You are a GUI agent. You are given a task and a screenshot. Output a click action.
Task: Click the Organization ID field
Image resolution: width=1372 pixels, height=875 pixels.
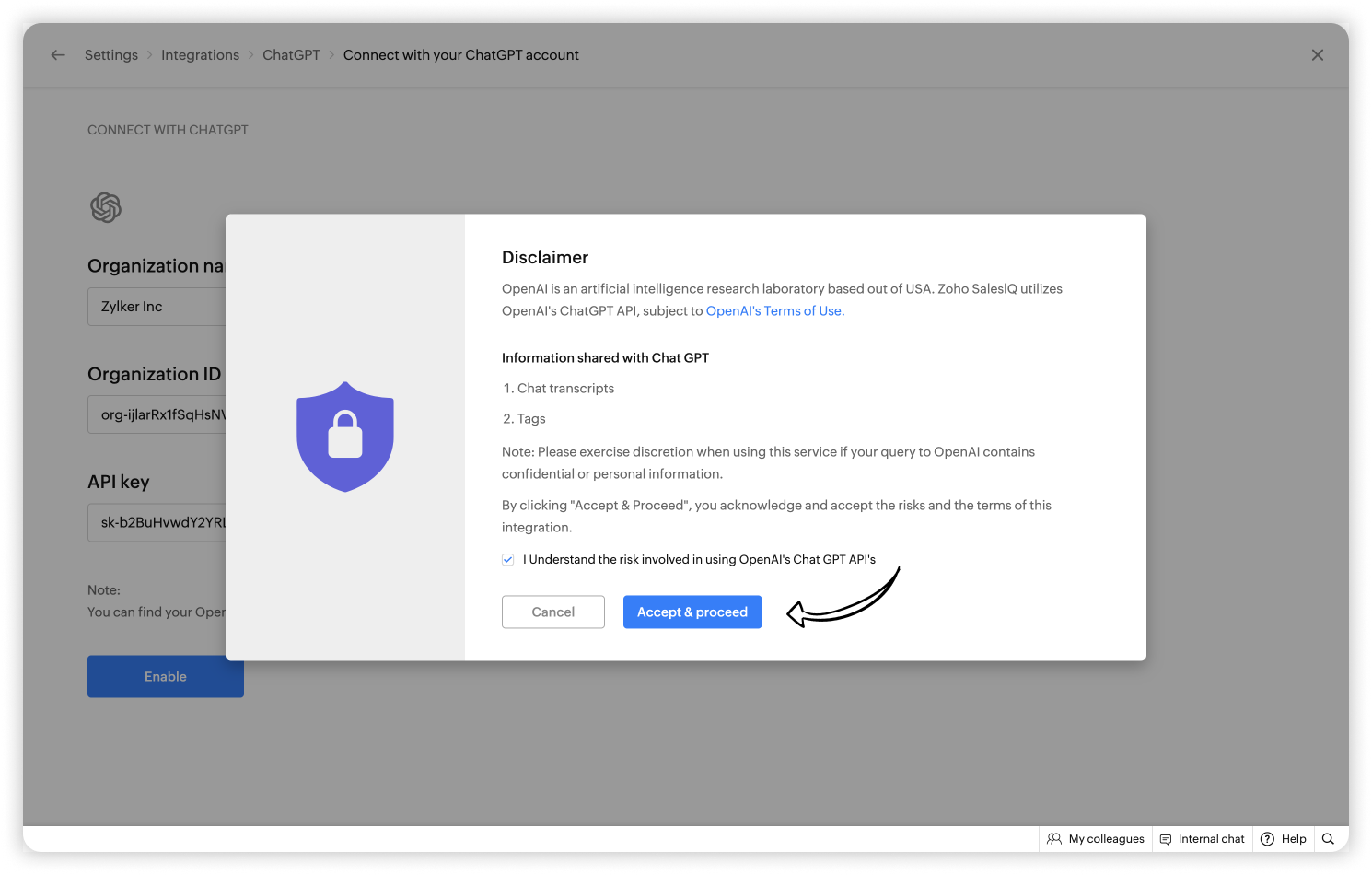coord(157,414)
